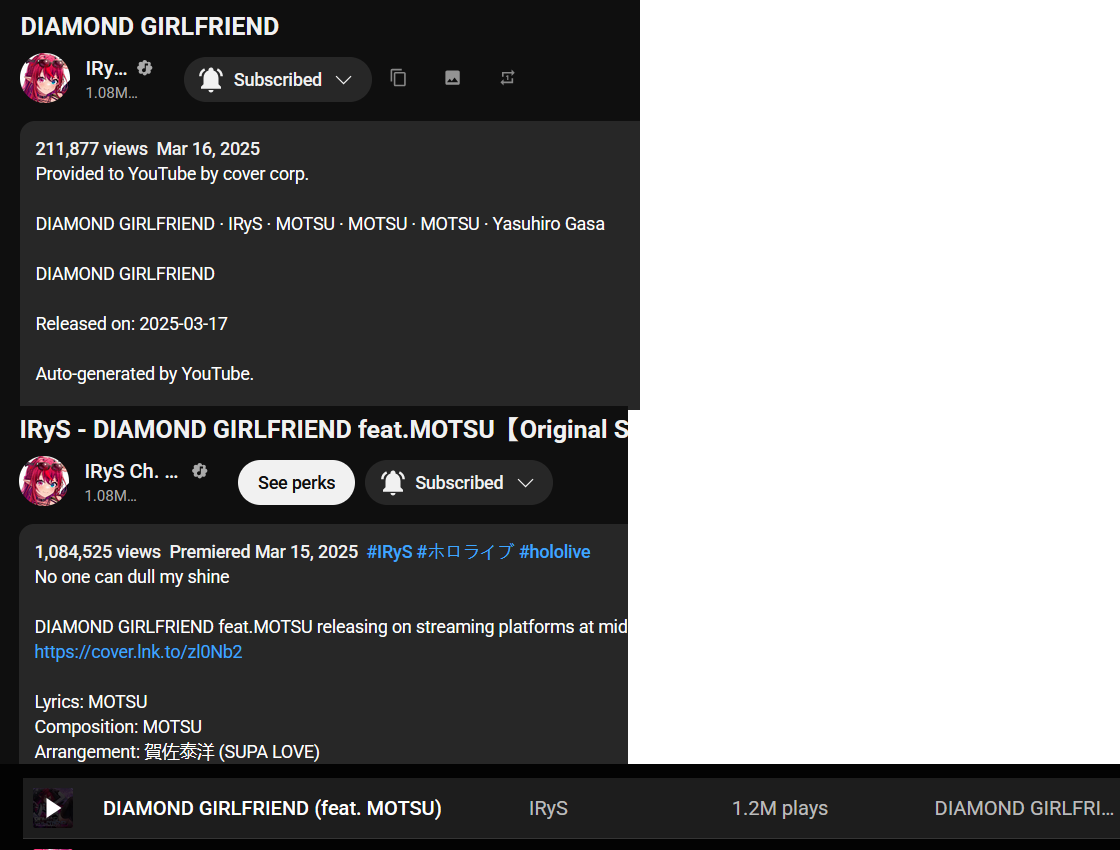Click the #hololive hashtag
The width and height of the screenshot is (1120, 850).
[x=554, y=551]
